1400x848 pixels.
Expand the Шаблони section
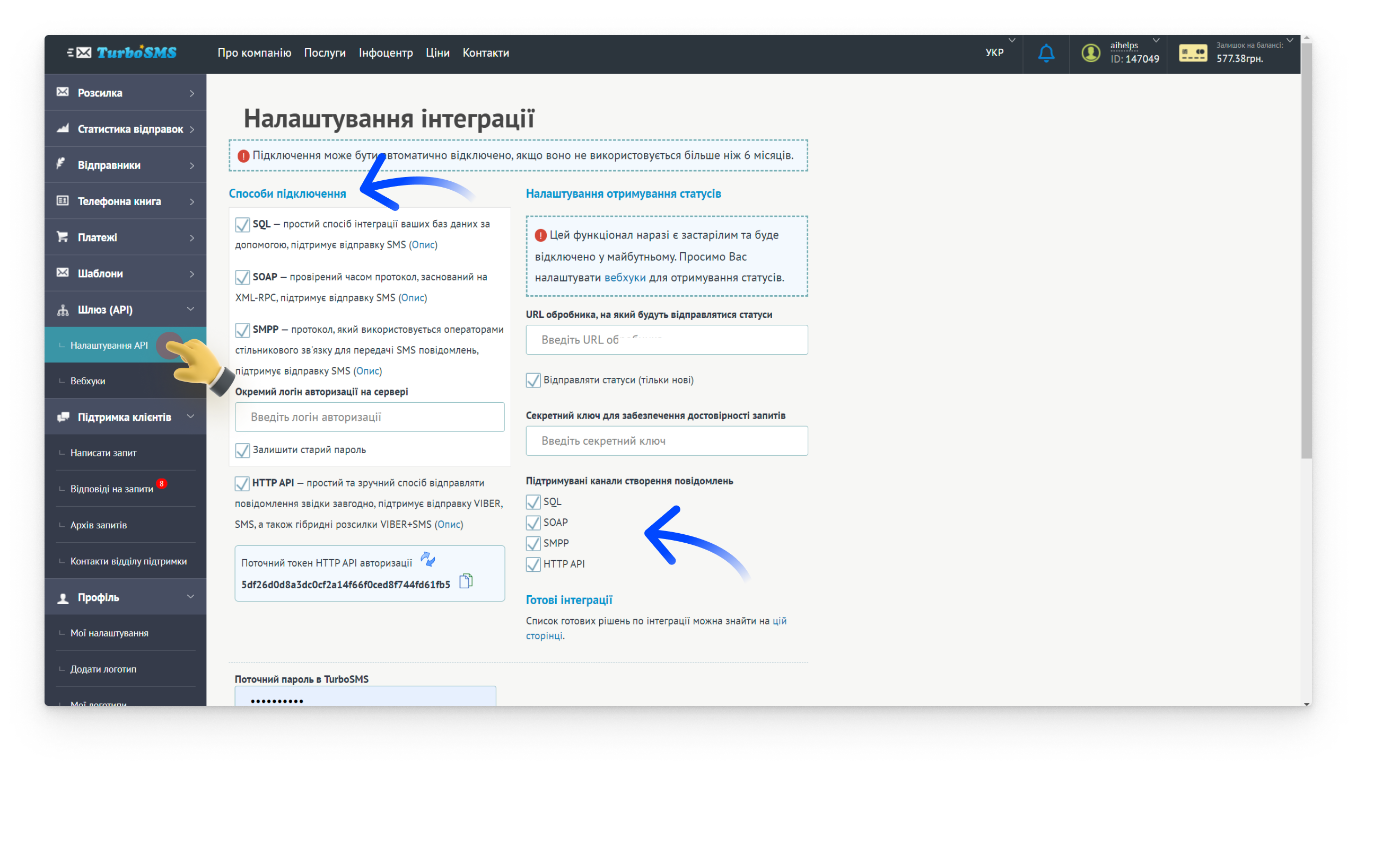(192, 274)
